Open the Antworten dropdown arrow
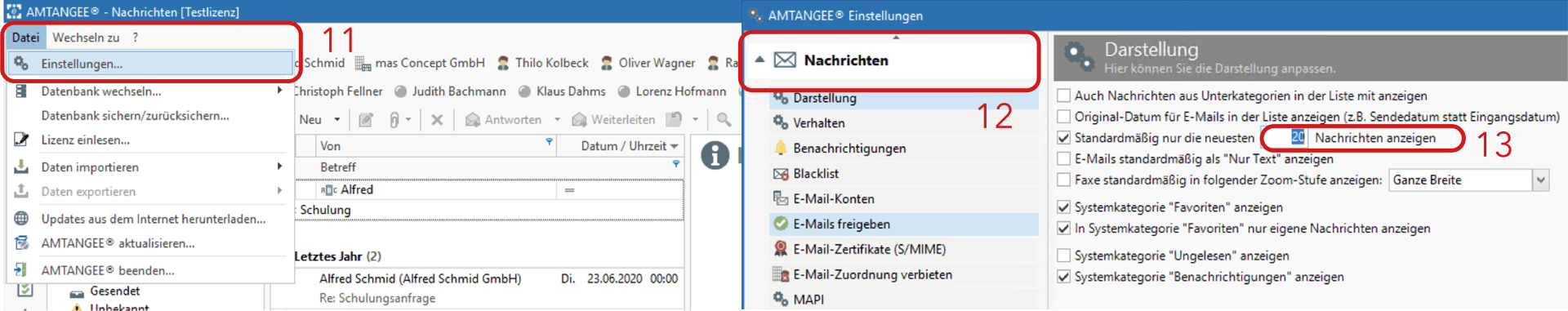Image resolution: width=1568 pixels, height=311 pixels. click(x=557, y=120)
